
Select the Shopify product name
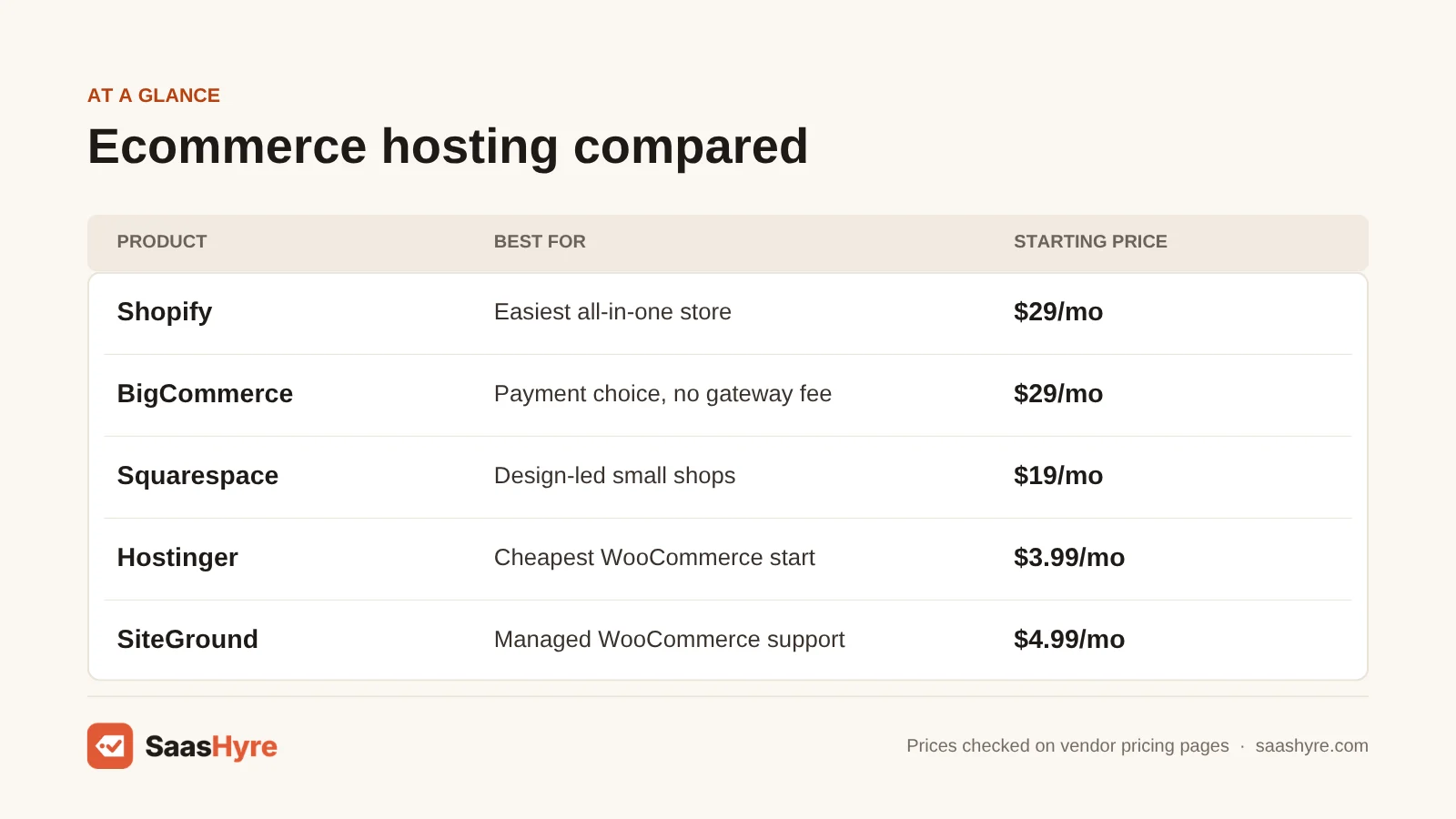pos(165,312)
